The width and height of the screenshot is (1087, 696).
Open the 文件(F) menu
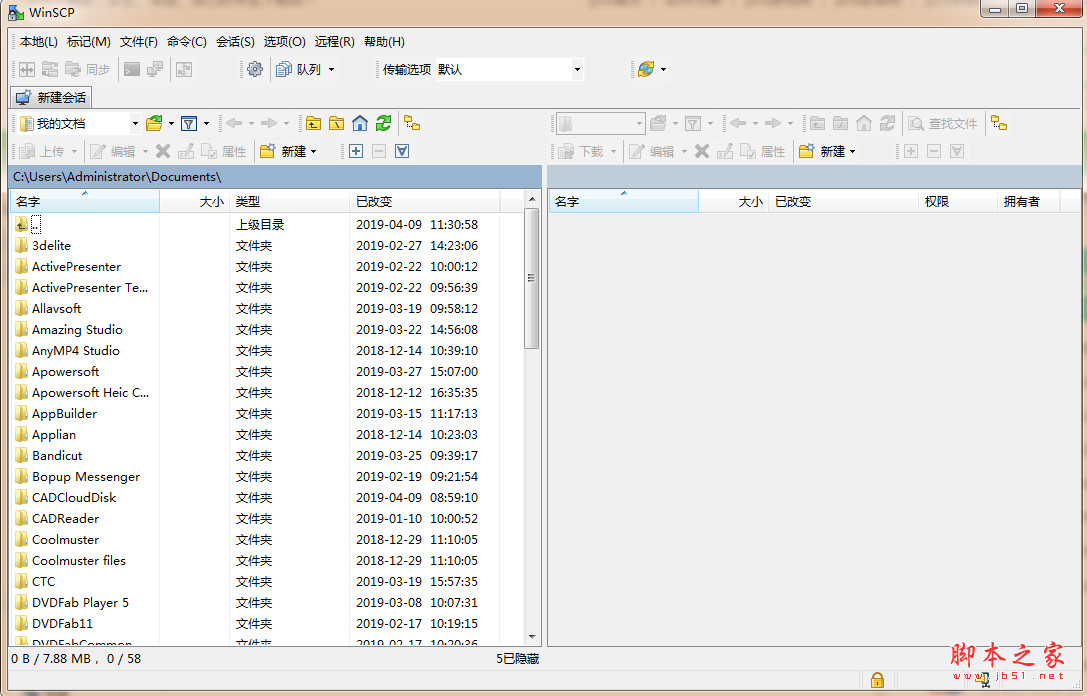139,42
